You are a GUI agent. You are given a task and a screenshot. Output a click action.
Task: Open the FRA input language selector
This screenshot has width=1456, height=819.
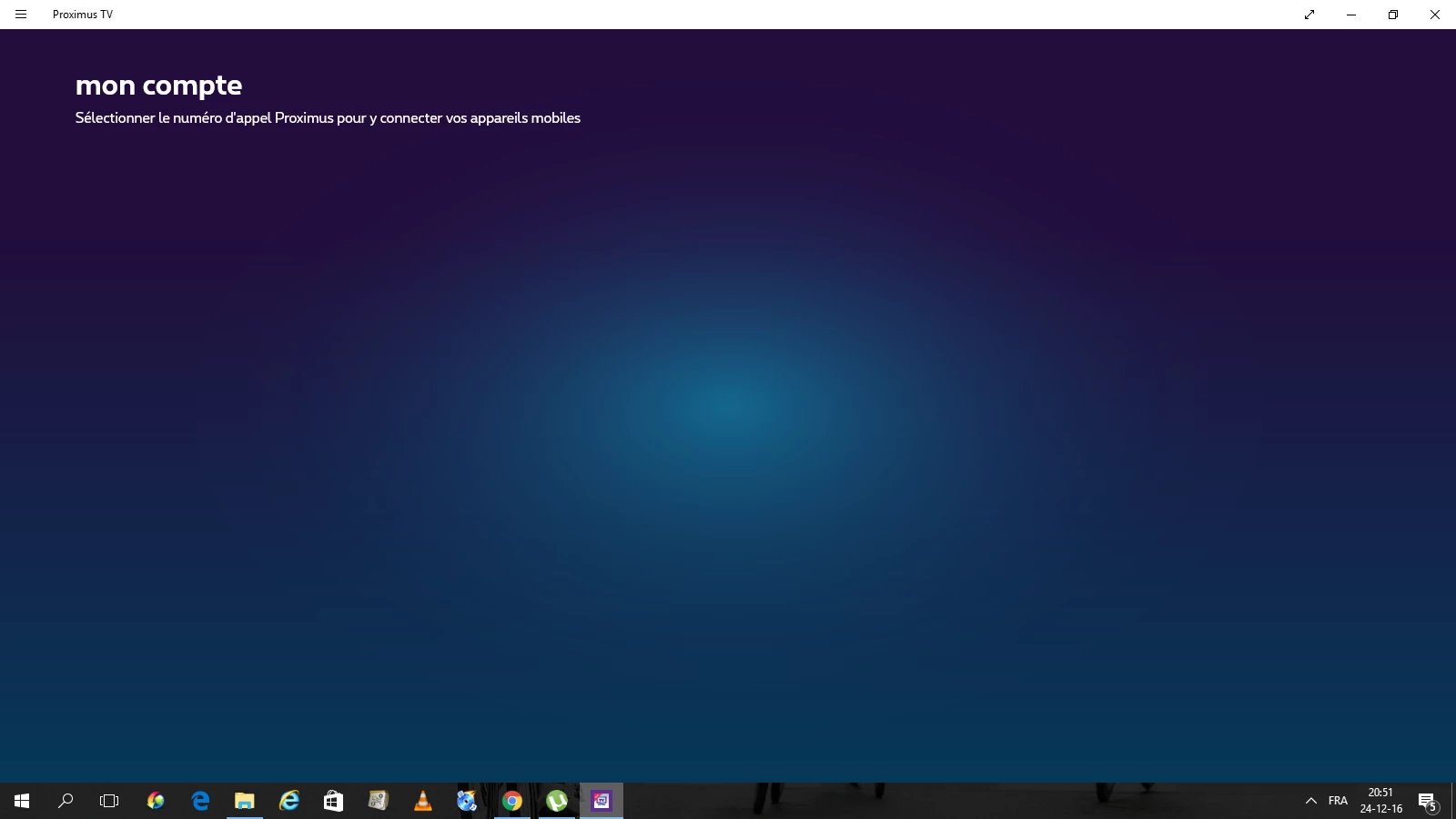click(x=1338, y=801)
